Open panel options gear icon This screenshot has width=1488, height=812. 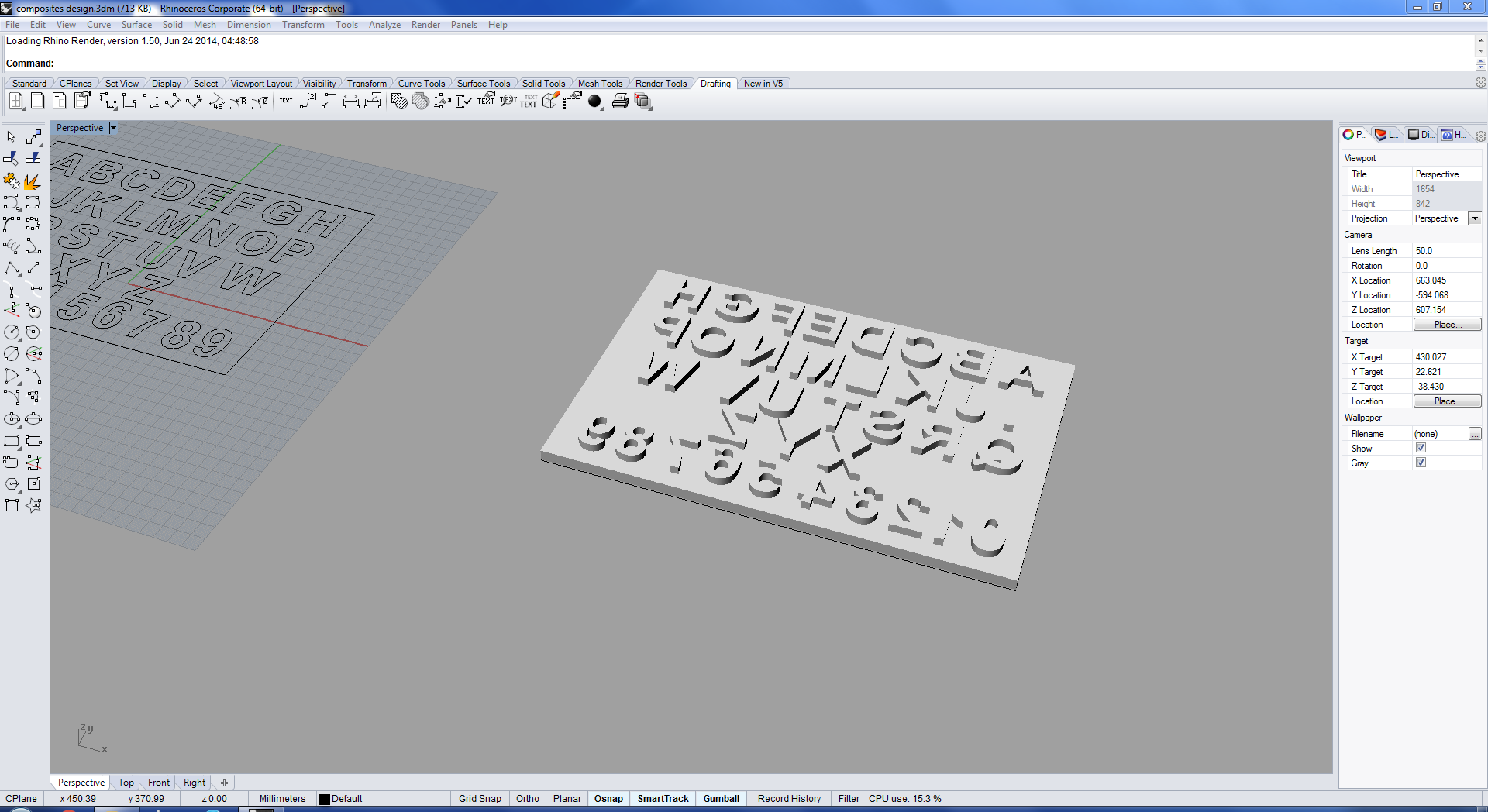[x=1480, y=136]
